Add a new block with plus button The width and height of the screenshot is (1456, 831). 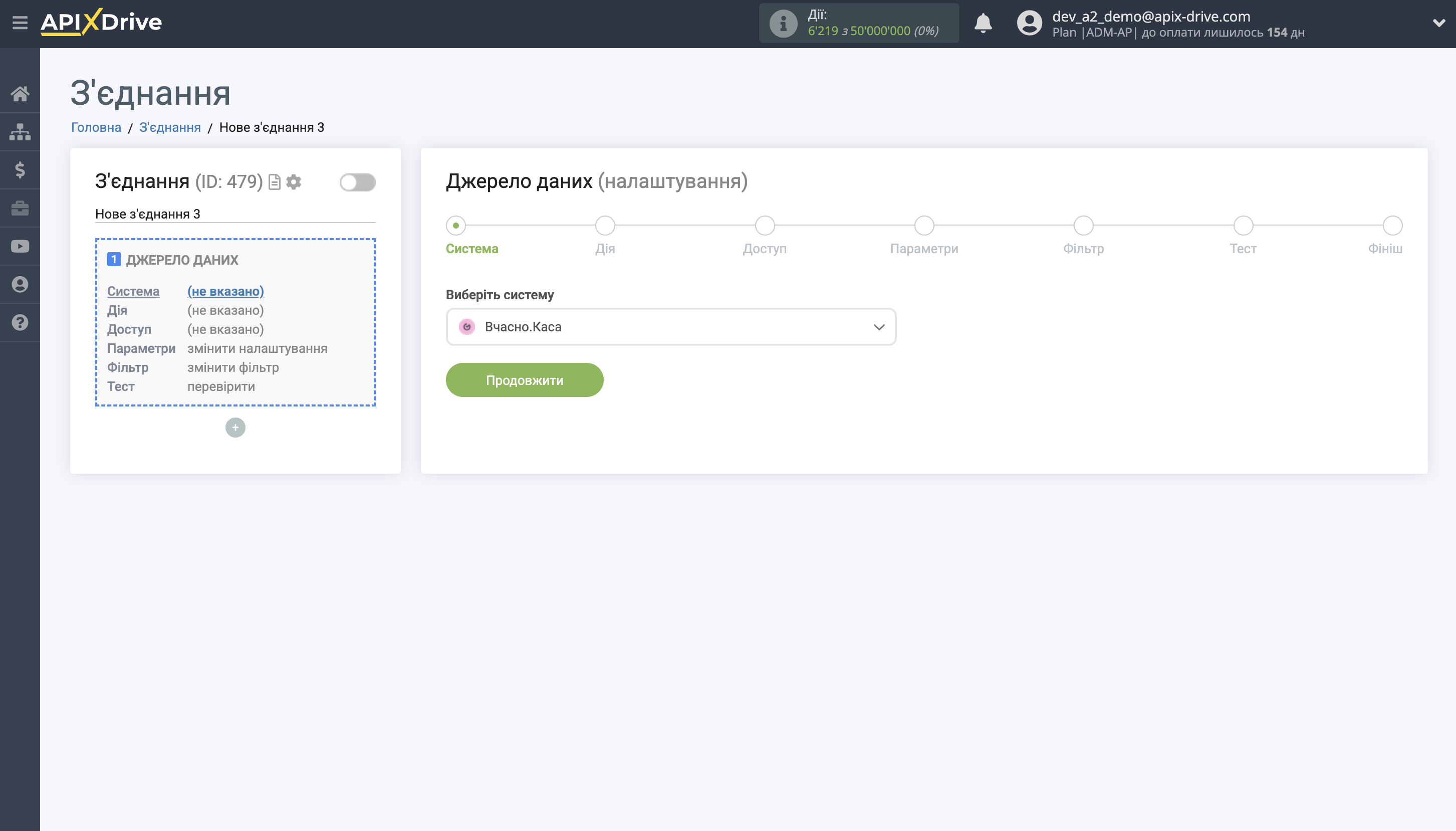pyautogui.click(x=235, y=428)
